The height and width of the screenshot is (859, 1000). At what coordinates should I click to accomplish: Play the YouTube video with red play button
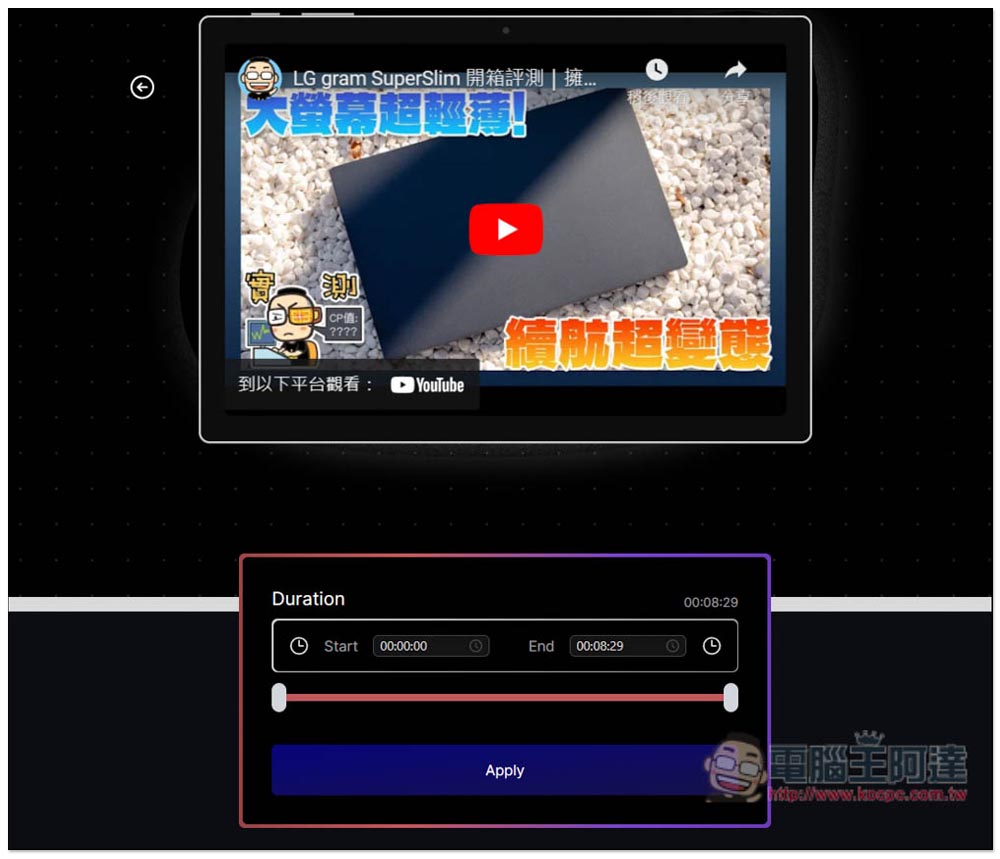coord(506,229)
